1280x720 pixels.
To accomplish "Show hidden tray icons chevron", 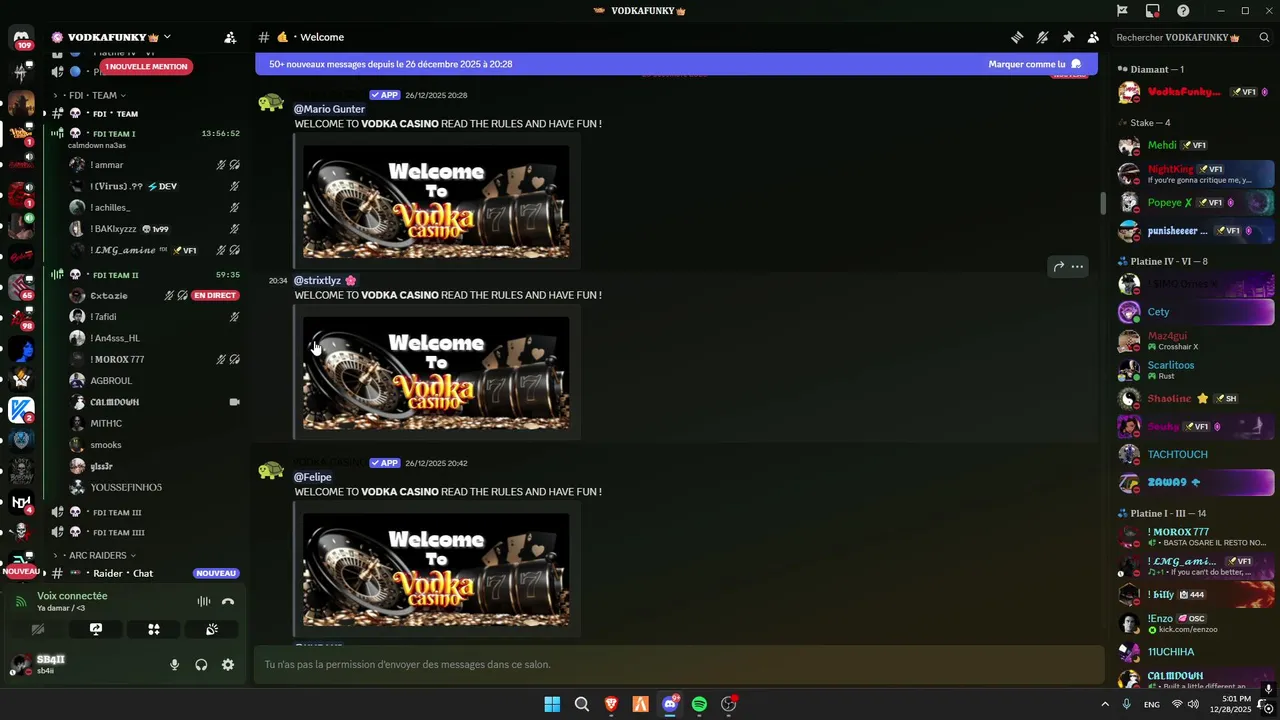I will tap(1105, 704).
